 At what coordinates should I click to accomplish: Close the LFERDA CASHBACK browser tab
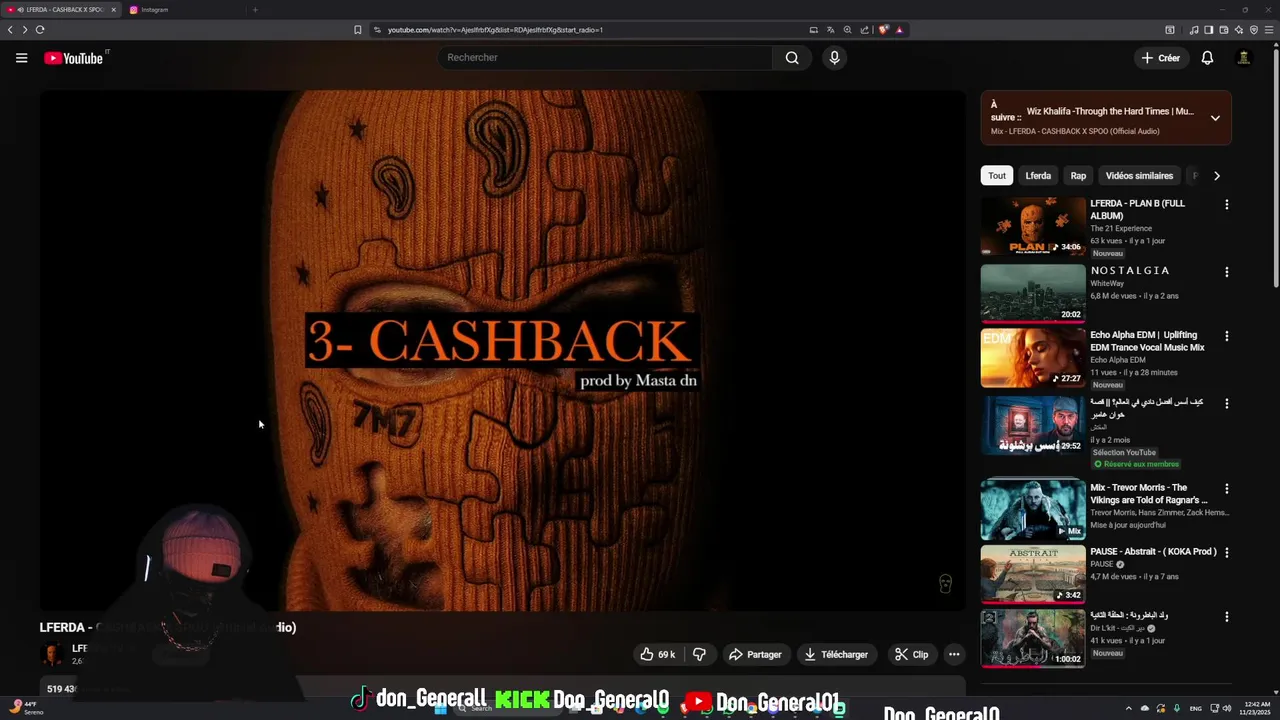pyautogui.click(x=113, y=10)
